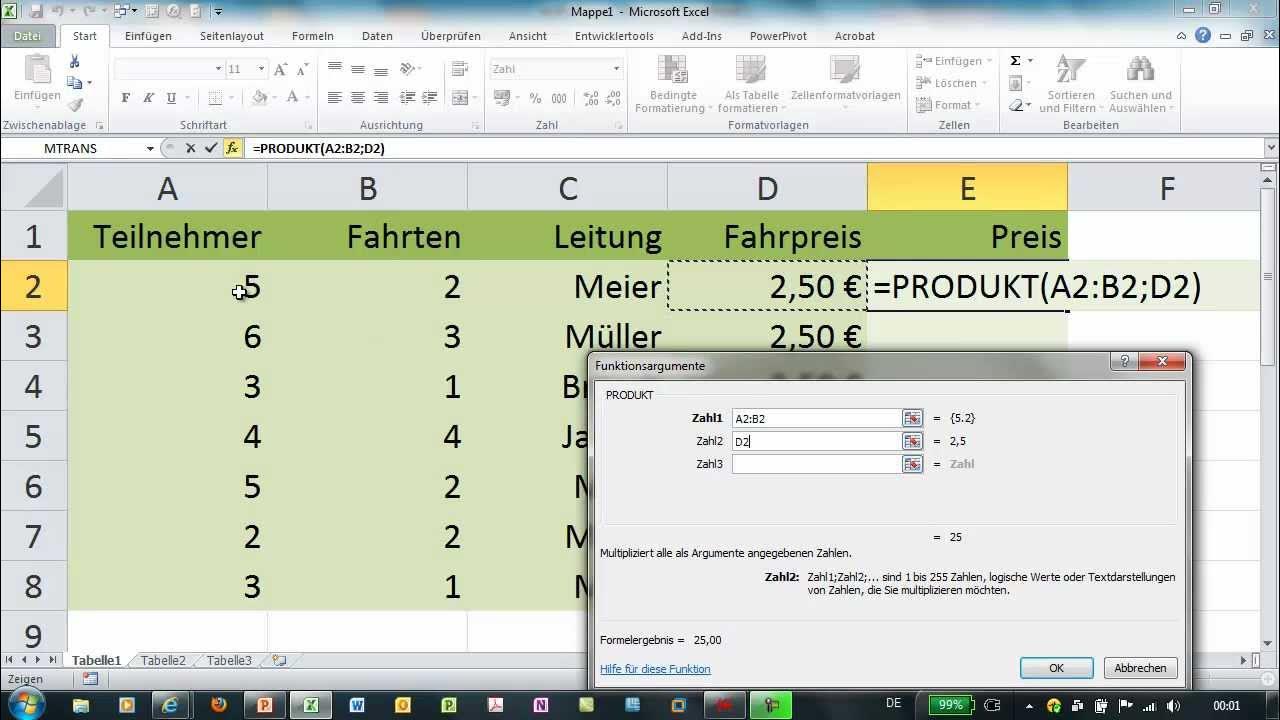Viewport: 1280px width, 720px height.
Task: Toggle Italic formatting K button
Action: coord(149,98)
